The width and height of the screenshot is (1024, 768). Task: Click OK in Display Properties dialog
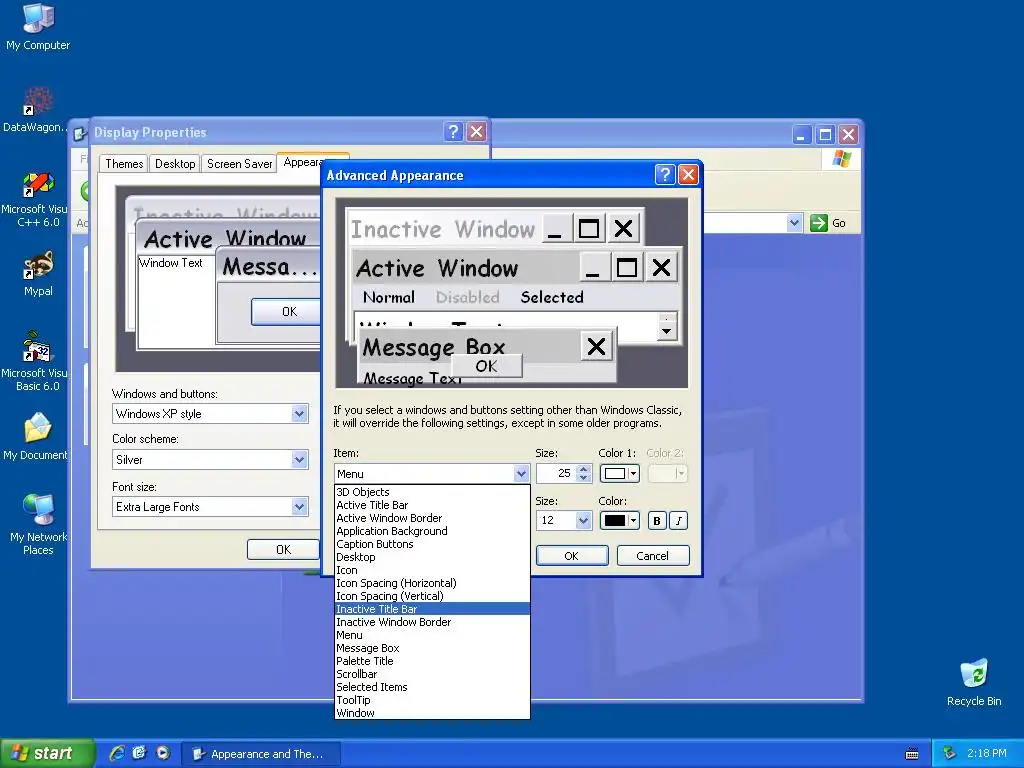(x=283, y=550)
